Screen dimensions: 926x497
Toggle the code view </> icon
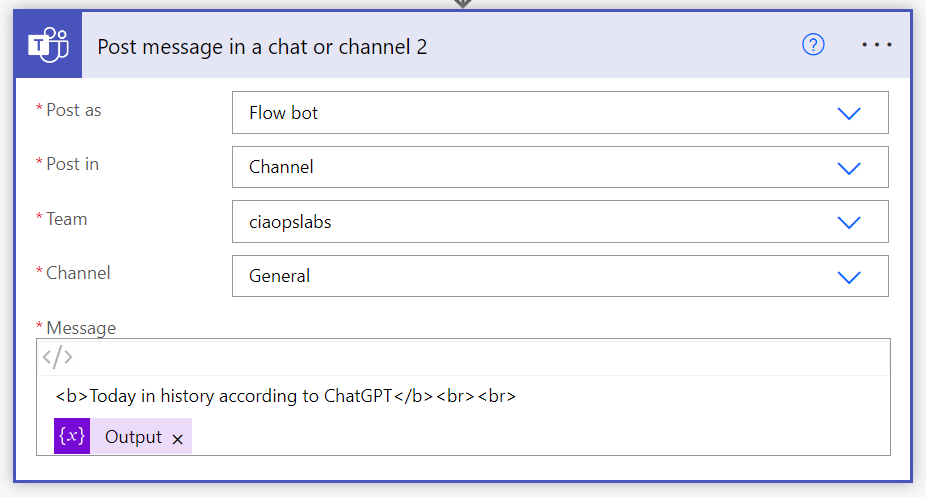[x=57, y=357]
